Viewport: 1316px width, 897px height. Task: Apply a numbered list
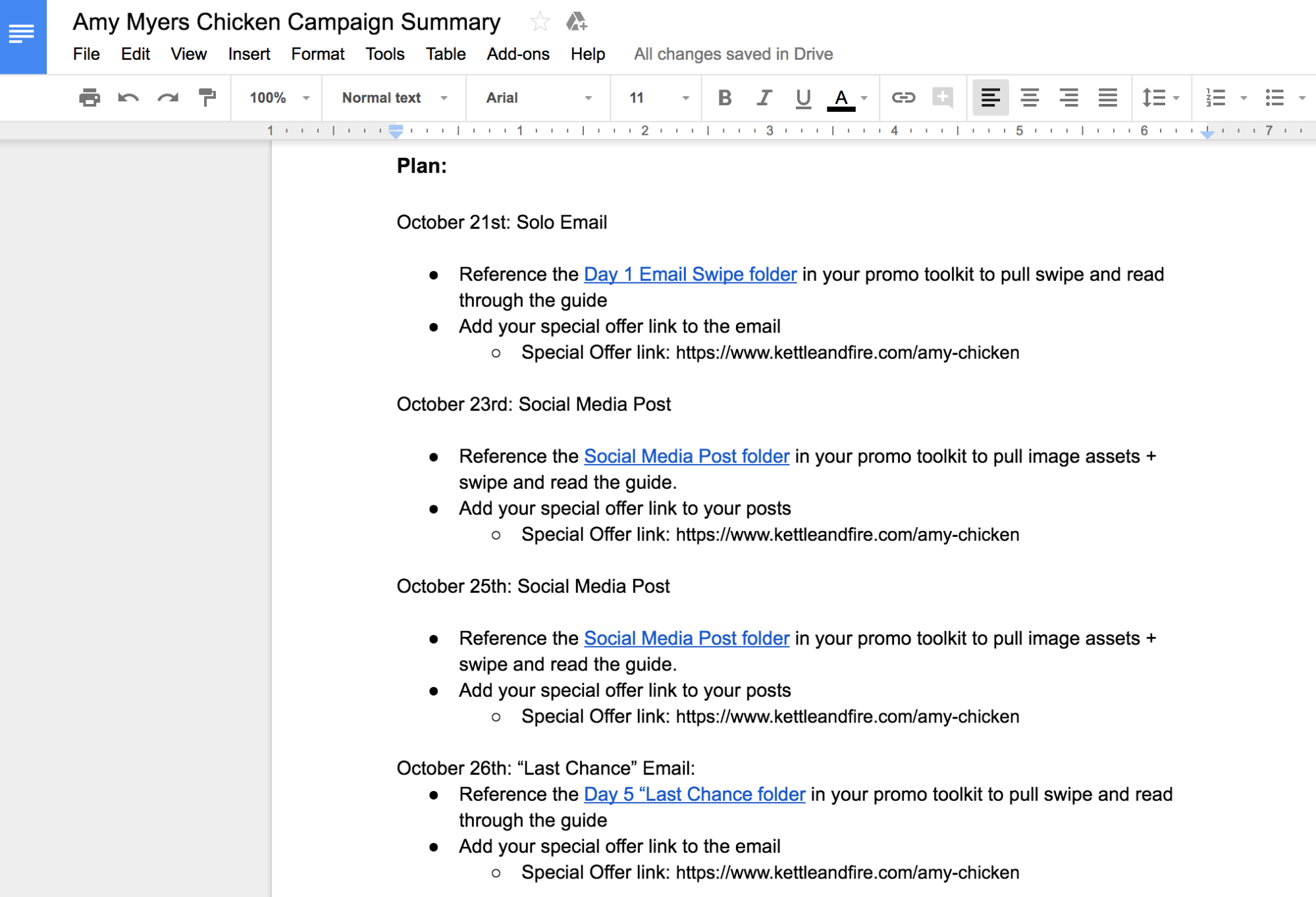coord(1215,97)
